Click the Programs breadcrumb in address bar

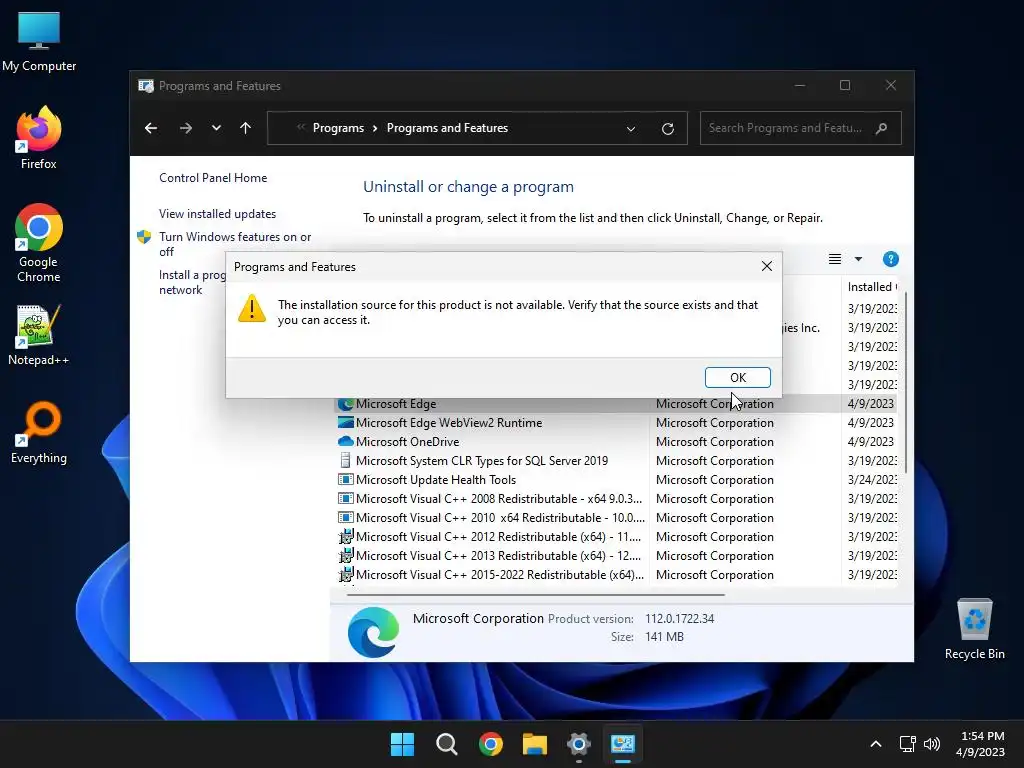pos(338,128)
